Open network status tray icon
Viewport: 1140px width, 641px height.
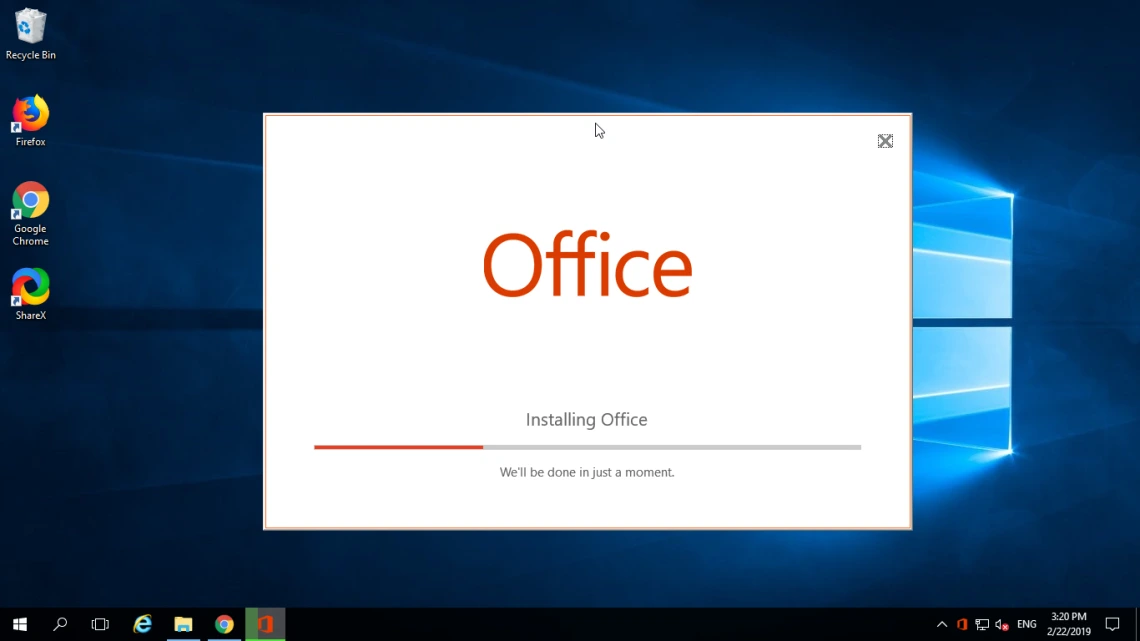click(x=982, y=624)
